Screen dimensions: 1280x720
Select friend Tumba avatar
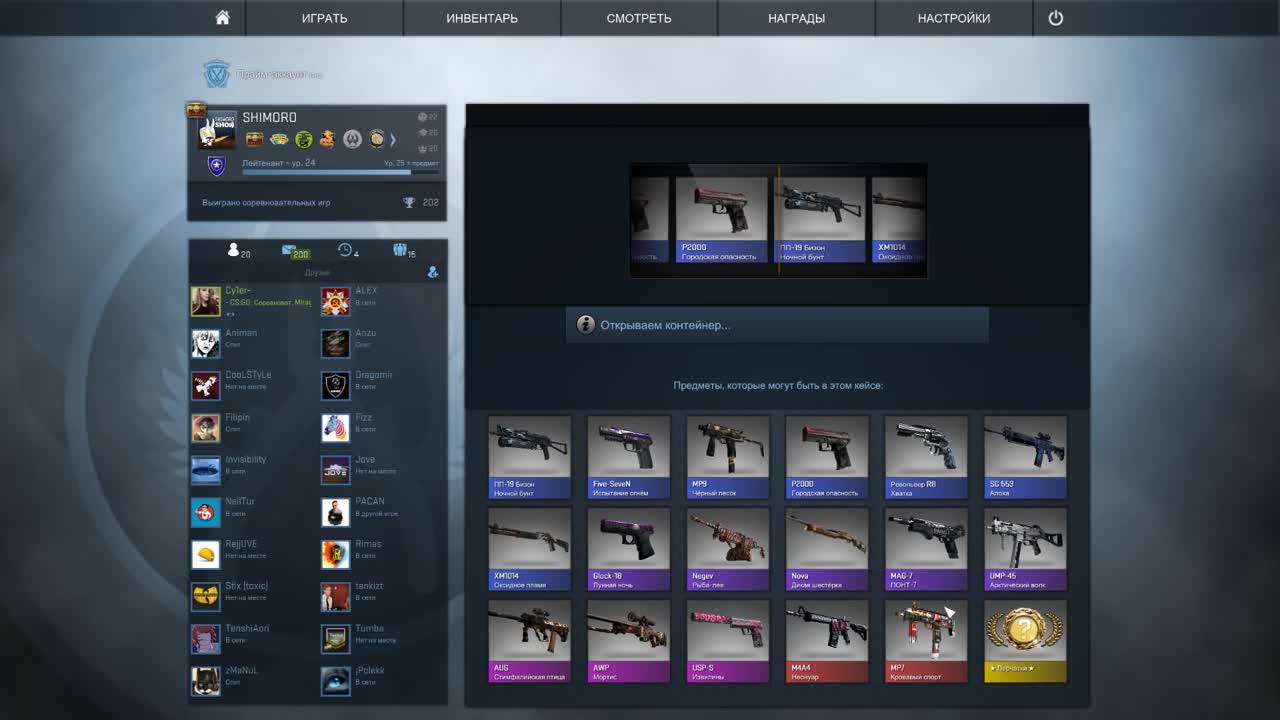pos(335,639)
